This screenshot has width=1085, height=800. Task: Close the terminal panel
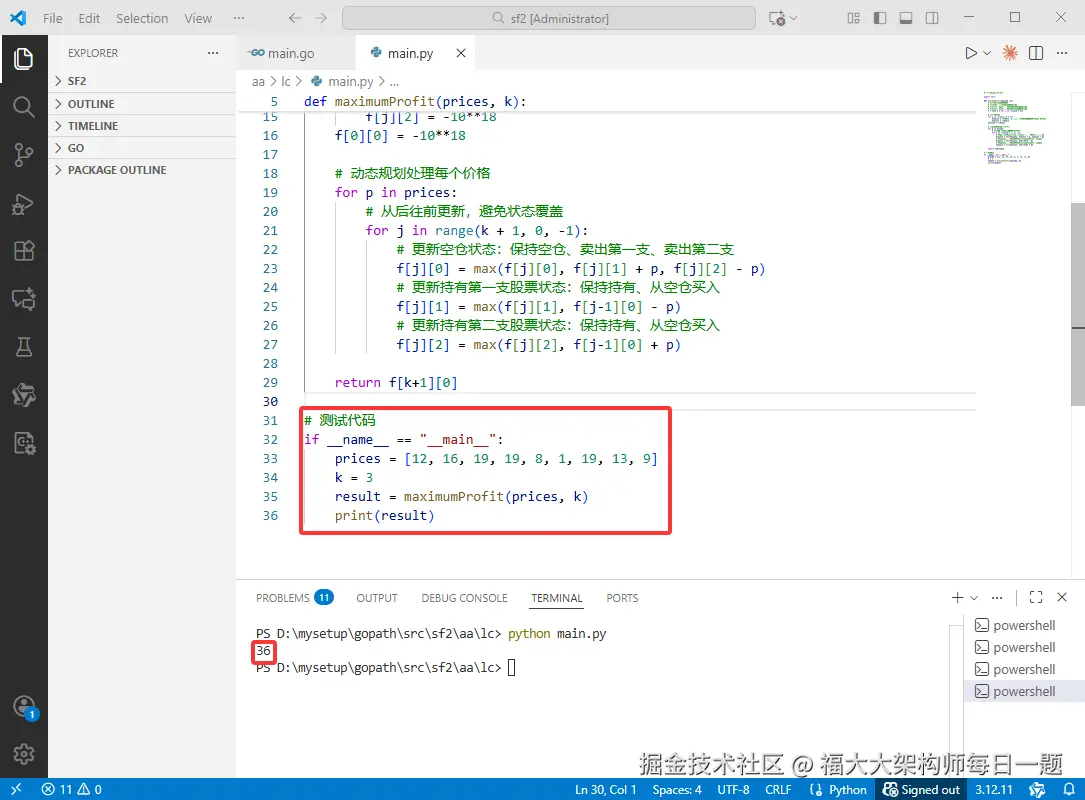tap(1062, 597)
